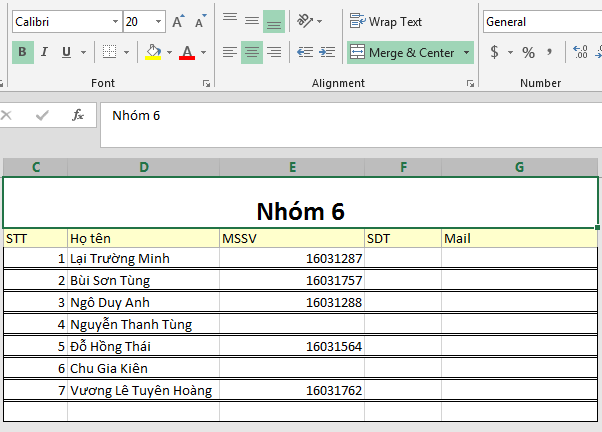Select the STT header cell

coord(36,238)
